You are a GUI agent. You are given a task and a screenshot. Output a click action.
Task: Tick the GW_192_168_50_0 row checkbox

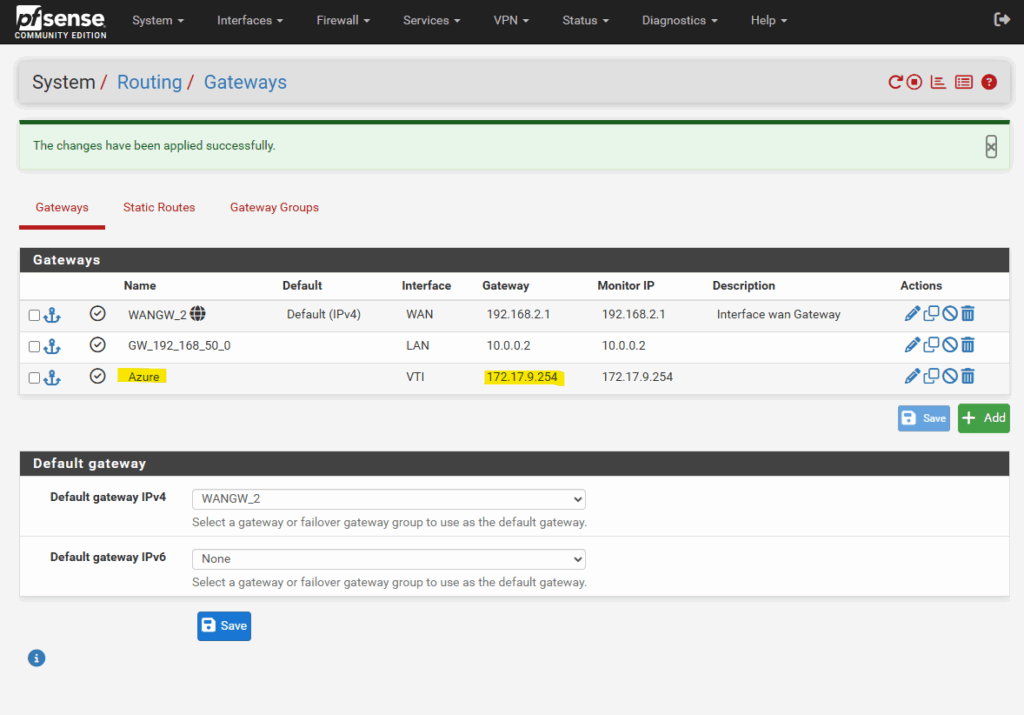point(34,347)
